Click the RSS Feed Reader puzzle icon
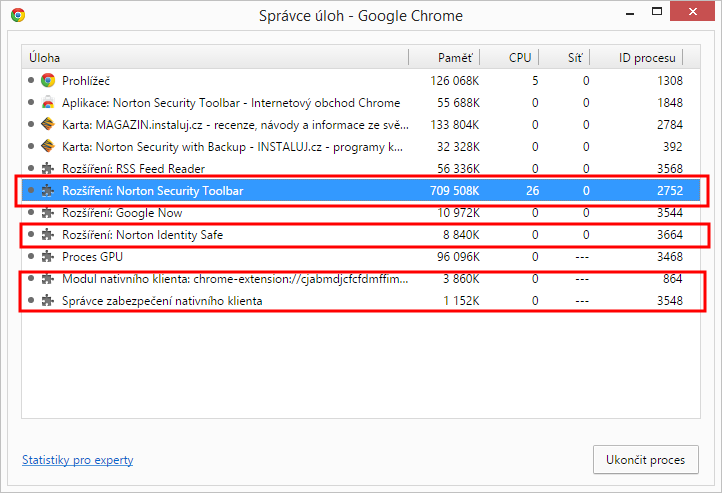The width and height of the screenshot is (722, 493). 47,168
